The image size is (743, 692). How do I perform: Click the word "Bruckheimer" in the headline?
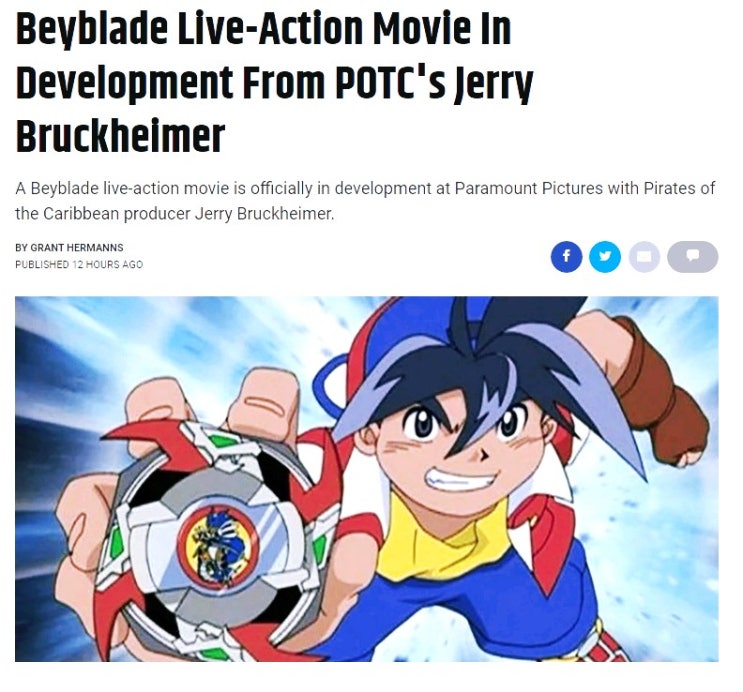pyautogui.click(x=120, y=136)
